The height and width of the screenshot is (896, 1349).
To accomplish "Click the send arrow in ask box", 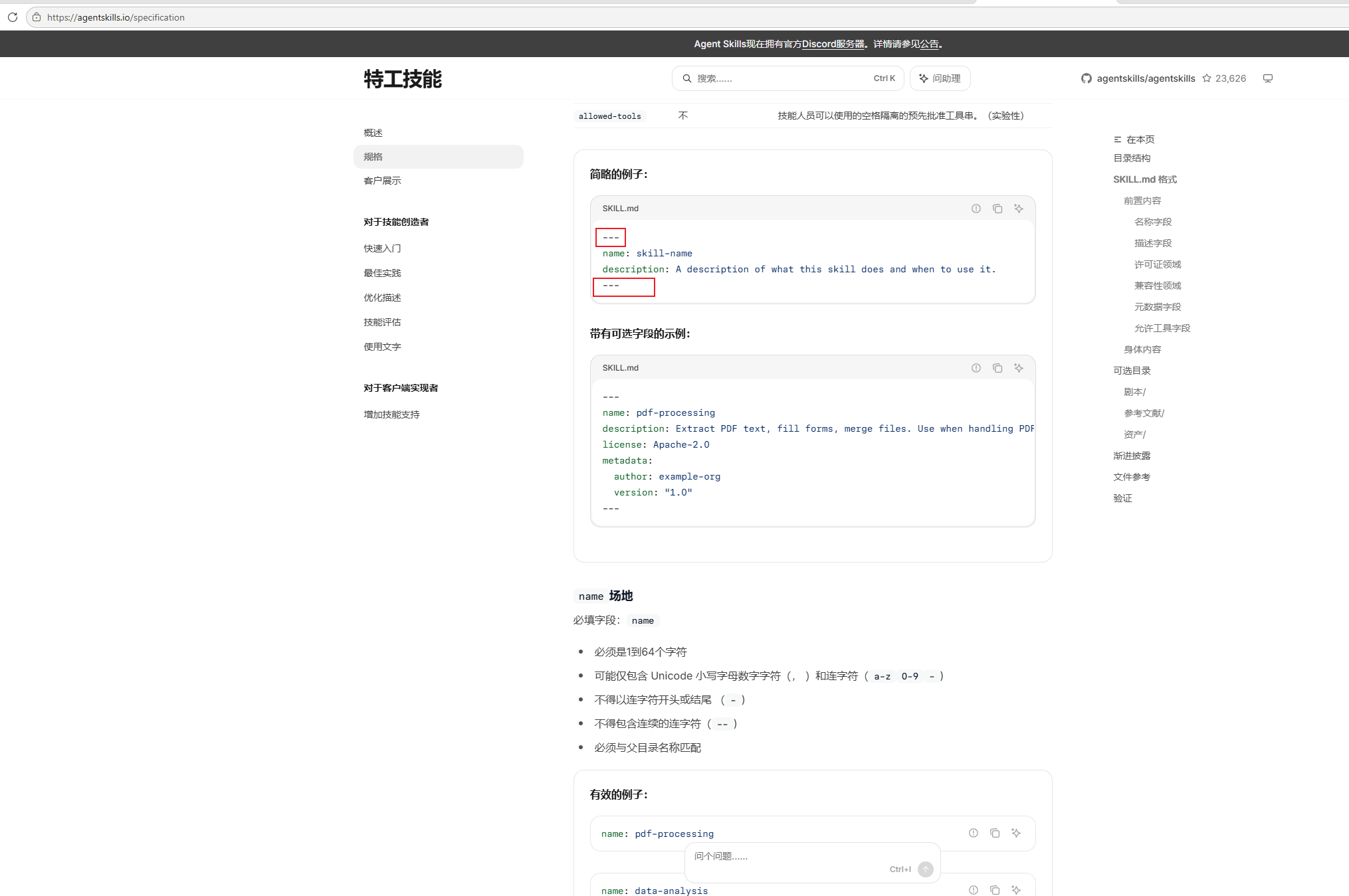I will click(x=926, y=869).
